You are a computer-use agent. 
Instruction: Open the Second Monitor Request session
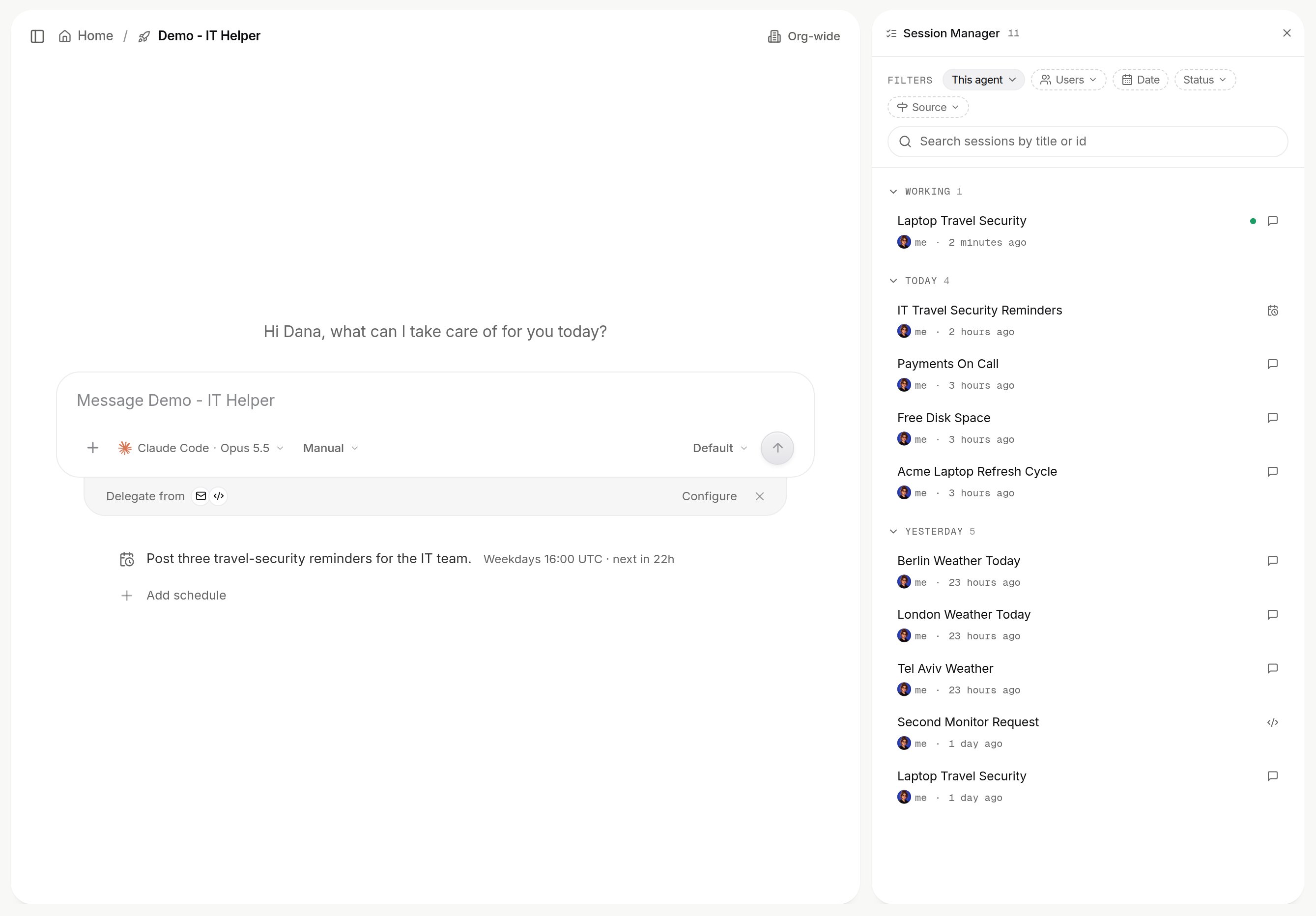click(x=1087, y=733)
